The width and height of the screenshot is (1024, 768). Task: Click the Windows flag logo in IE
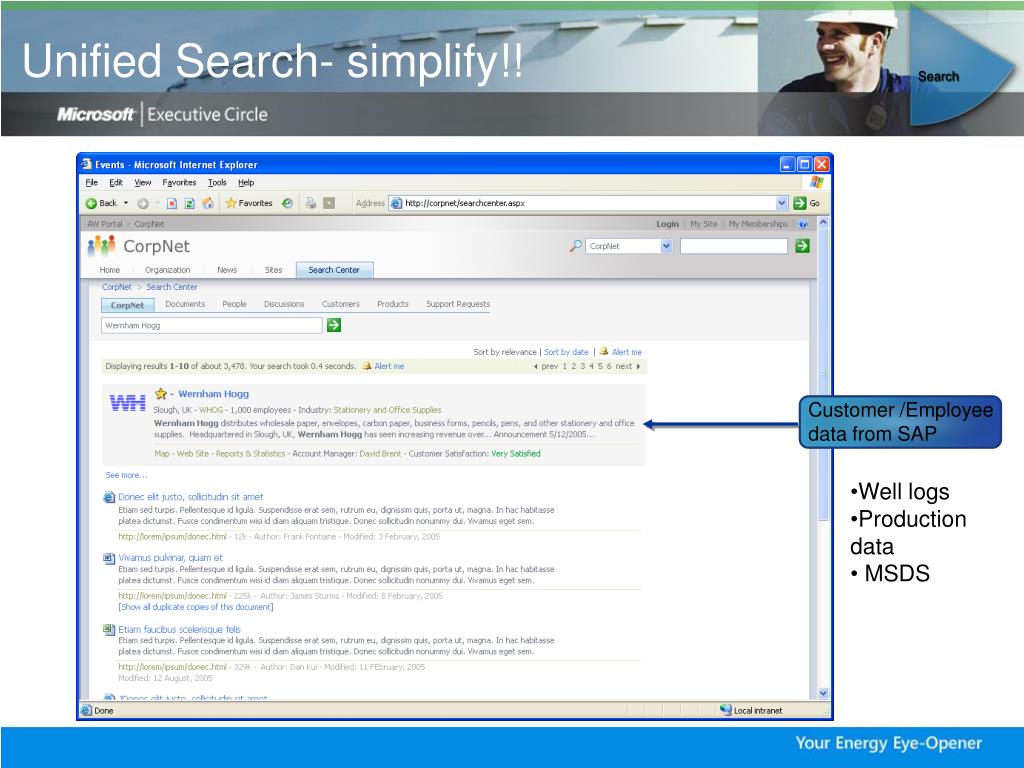click(816, 182)
